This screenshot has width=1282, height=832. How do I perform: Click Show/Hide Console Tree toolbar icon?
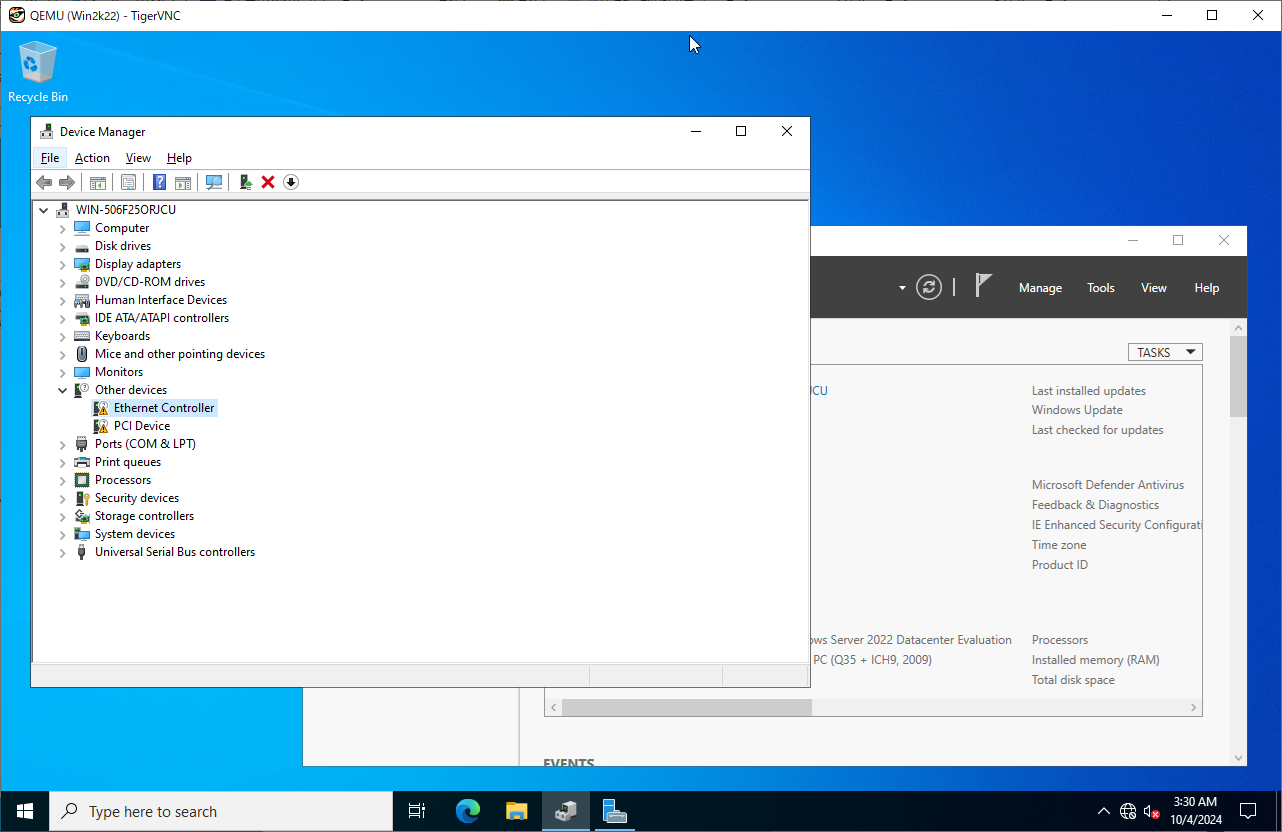coord(98,182)
